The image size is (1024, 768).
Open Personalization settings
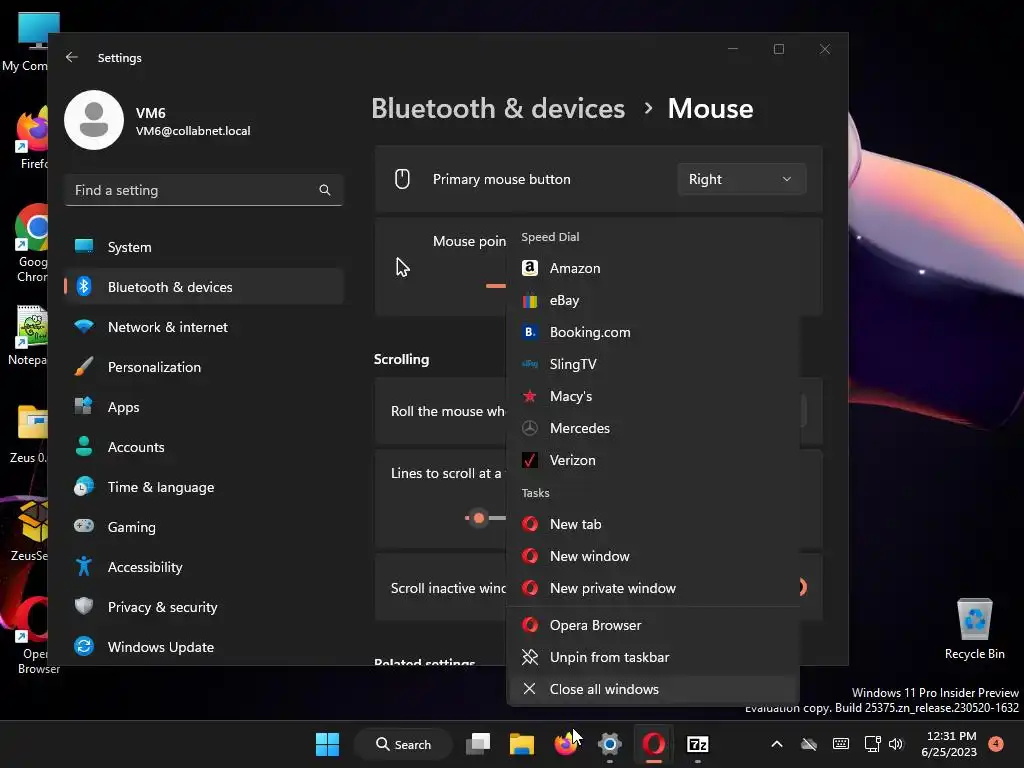pyautogui.click(x=204, y=367)
